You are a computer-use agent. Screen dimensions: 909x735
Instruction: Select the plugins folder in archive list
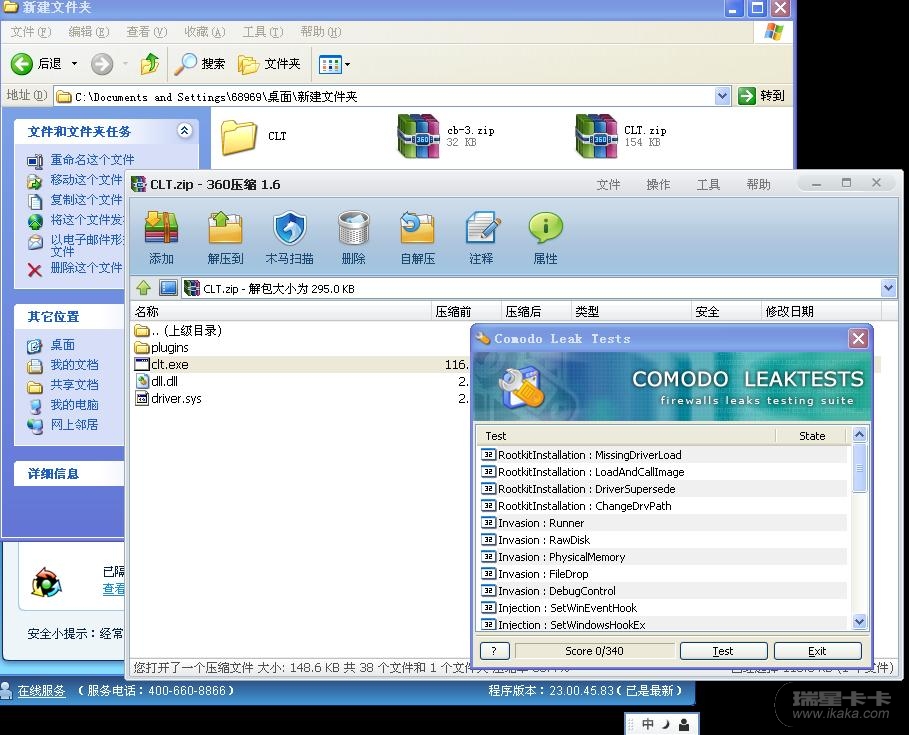[x=169, y=348]
